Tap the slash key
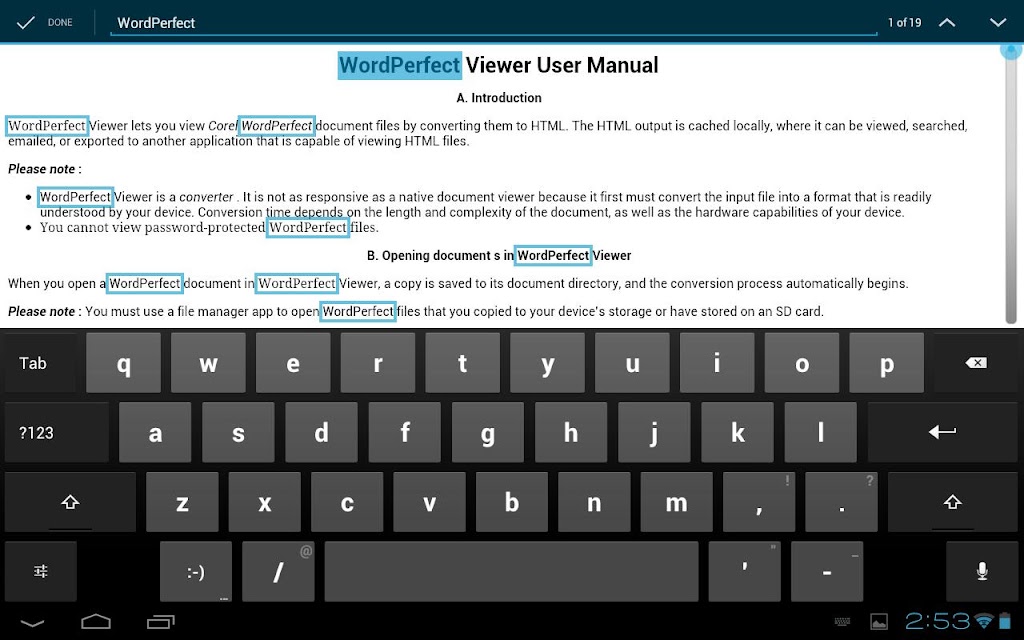Screen dimensions: 1024x640 tap(278, 571)
